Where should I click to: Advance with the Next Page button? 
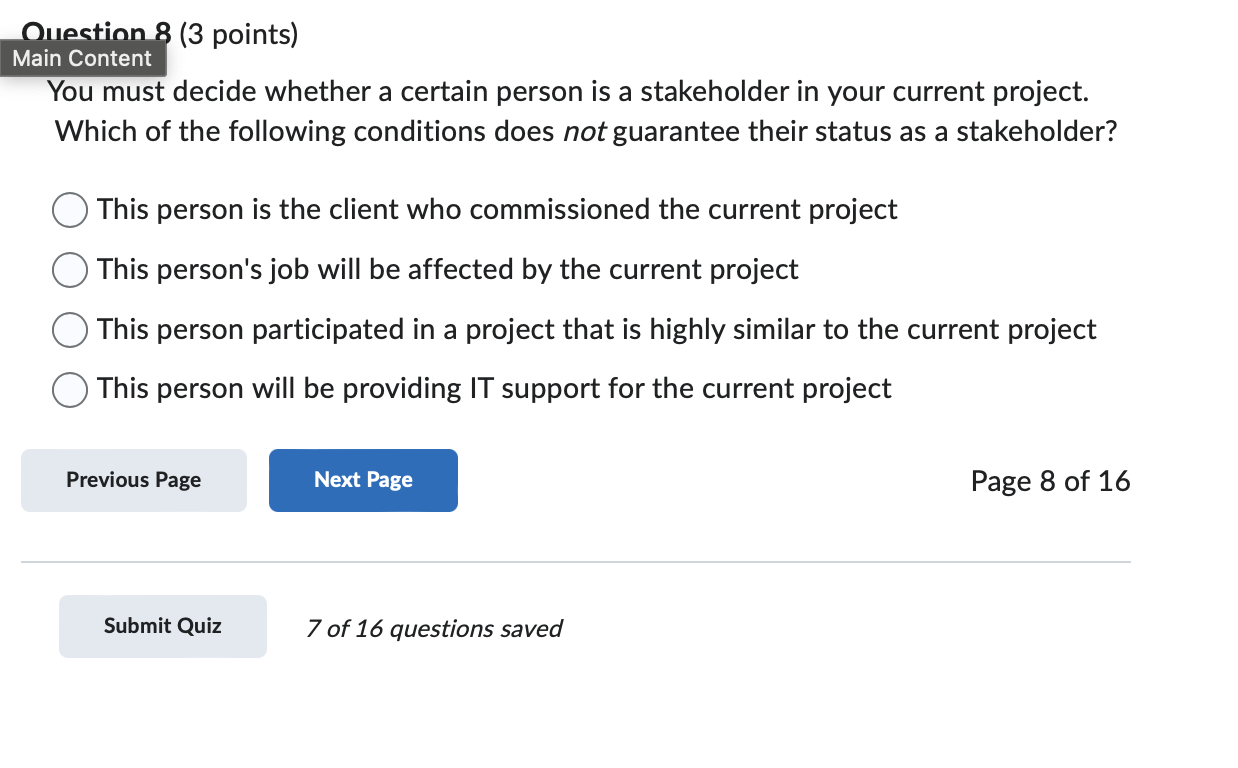click(363, 481)
